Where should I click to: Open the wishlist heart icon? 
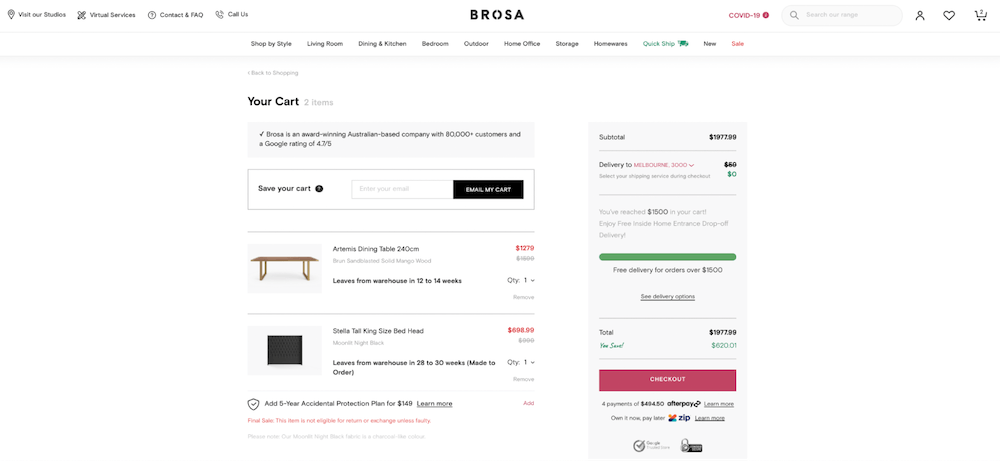(949, 15)
